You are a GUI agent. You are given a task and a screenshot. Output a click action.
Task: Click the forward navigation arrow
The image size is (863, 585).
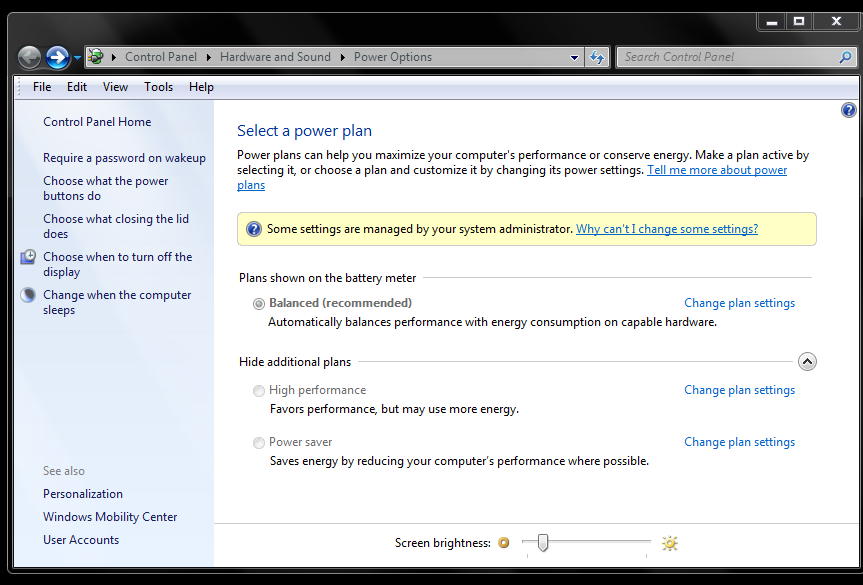(58, 57)
